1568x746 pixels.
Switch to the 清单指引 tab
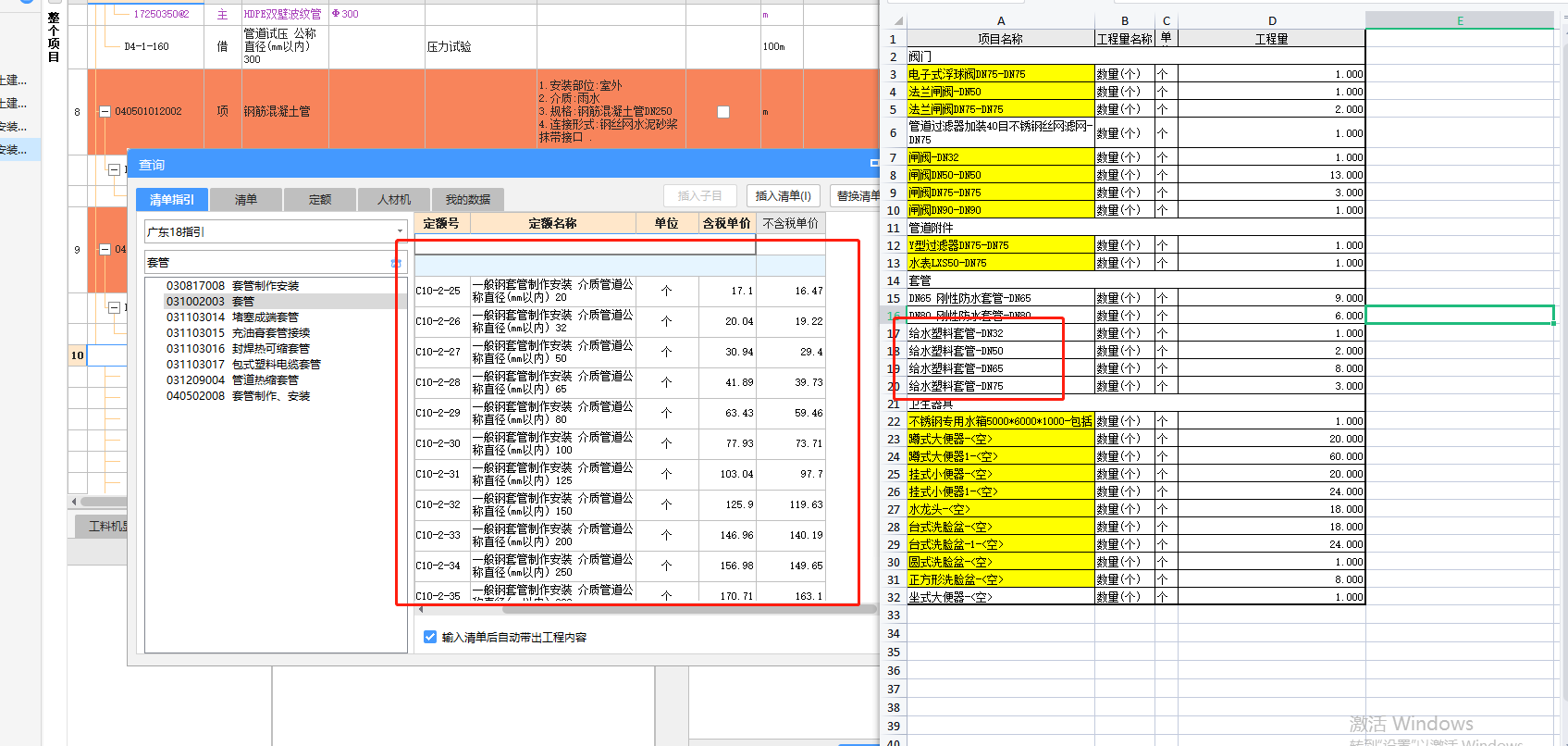click(172, 200)
